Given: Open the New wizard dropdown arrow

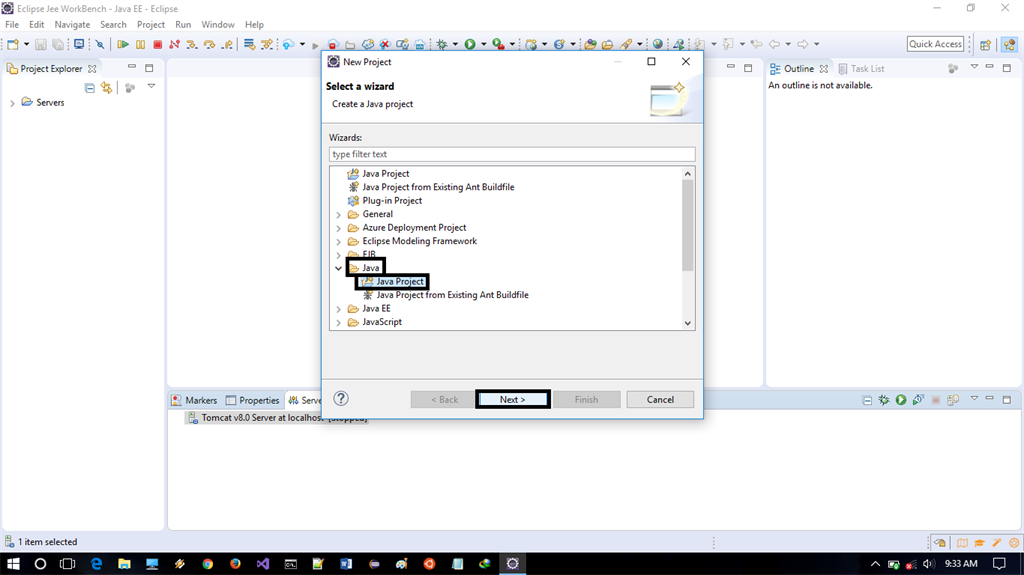Looking at the screenshot, I should (26, 44).
